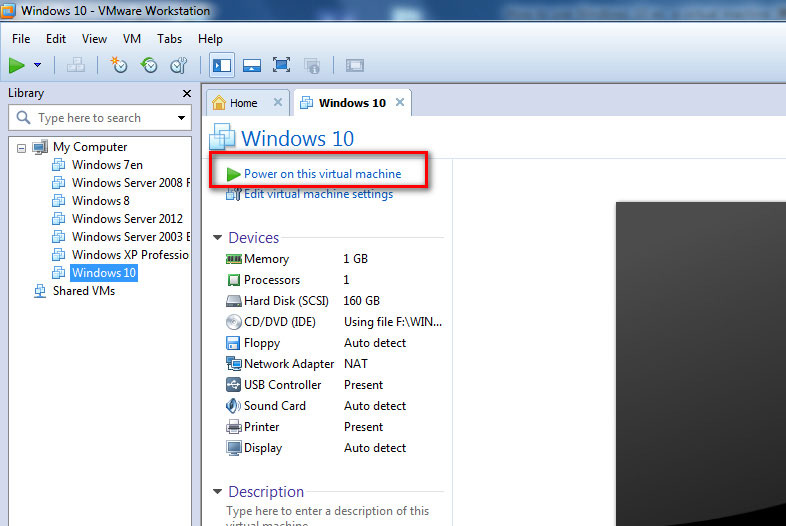Screen dimensions: 786x526
Task: Click Edit virtual machine settings link
Action: tap(318, 194)
